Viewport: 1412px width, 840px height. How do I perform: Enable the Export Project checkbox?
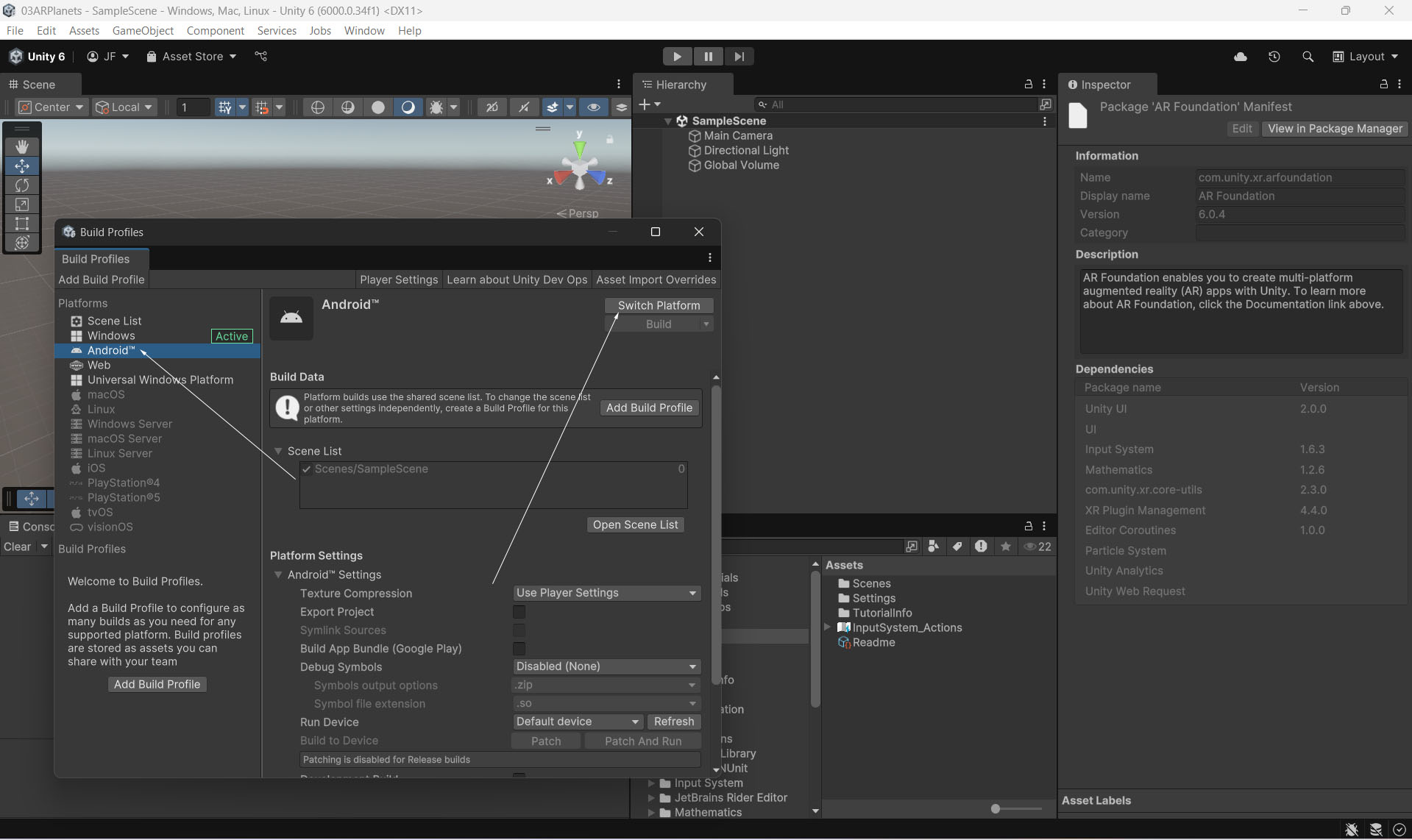coord(519,612)
